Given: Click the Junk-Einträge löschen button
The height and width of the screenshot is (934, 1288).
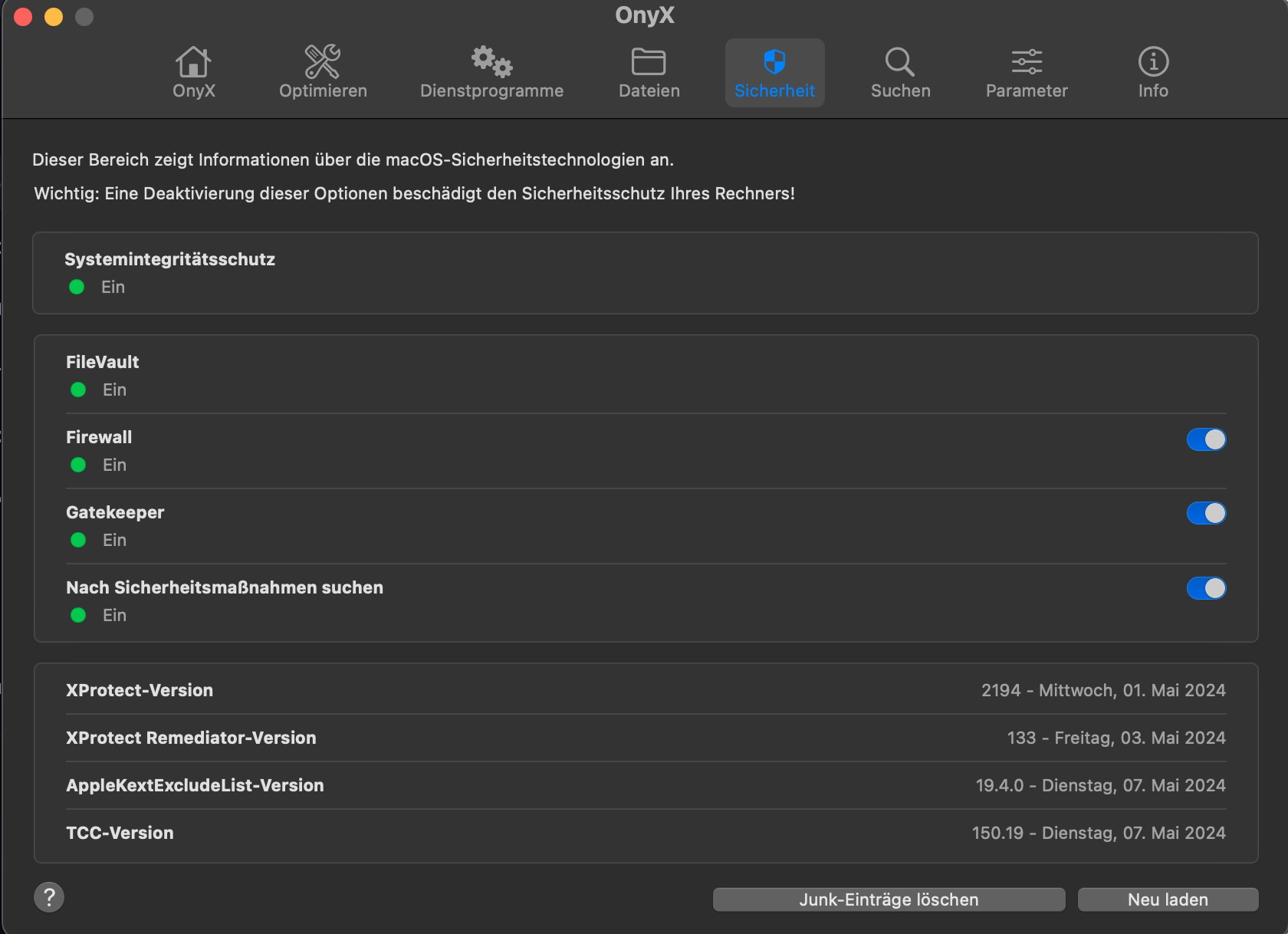Looking at the screenshot, I should [x=889, y=899].
